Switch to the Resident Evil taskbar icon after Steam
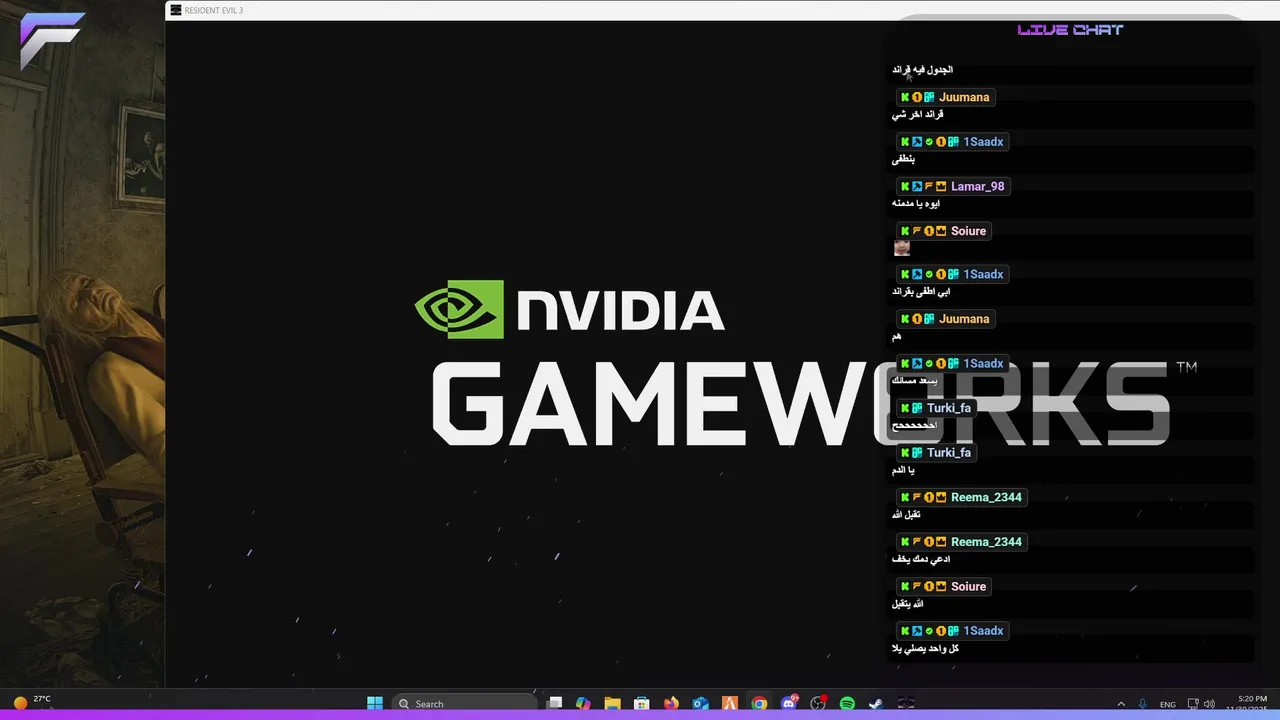 (x=906, y=703)
